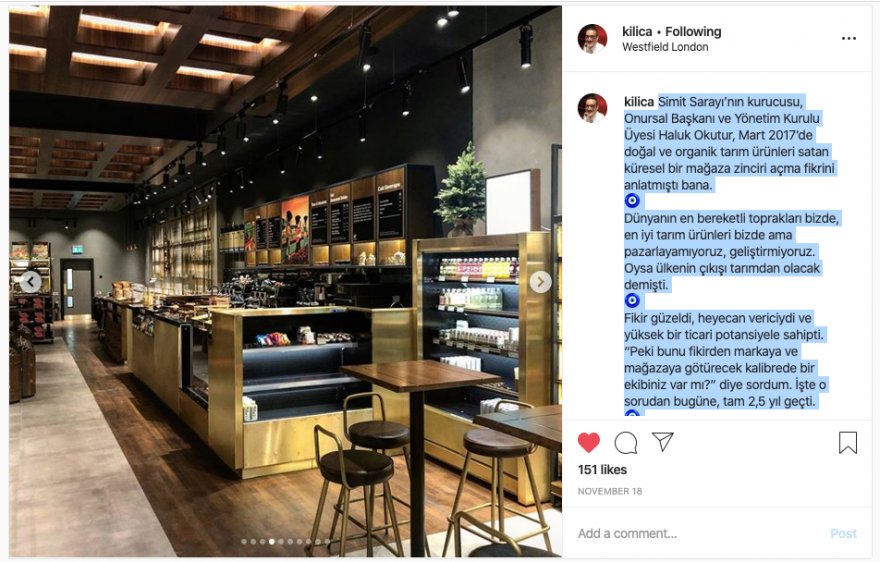Image resolution: width=880 pixels, height=562 pixels.
Task: Open the three-dot more options menu
Action: (x=849, y=38)
